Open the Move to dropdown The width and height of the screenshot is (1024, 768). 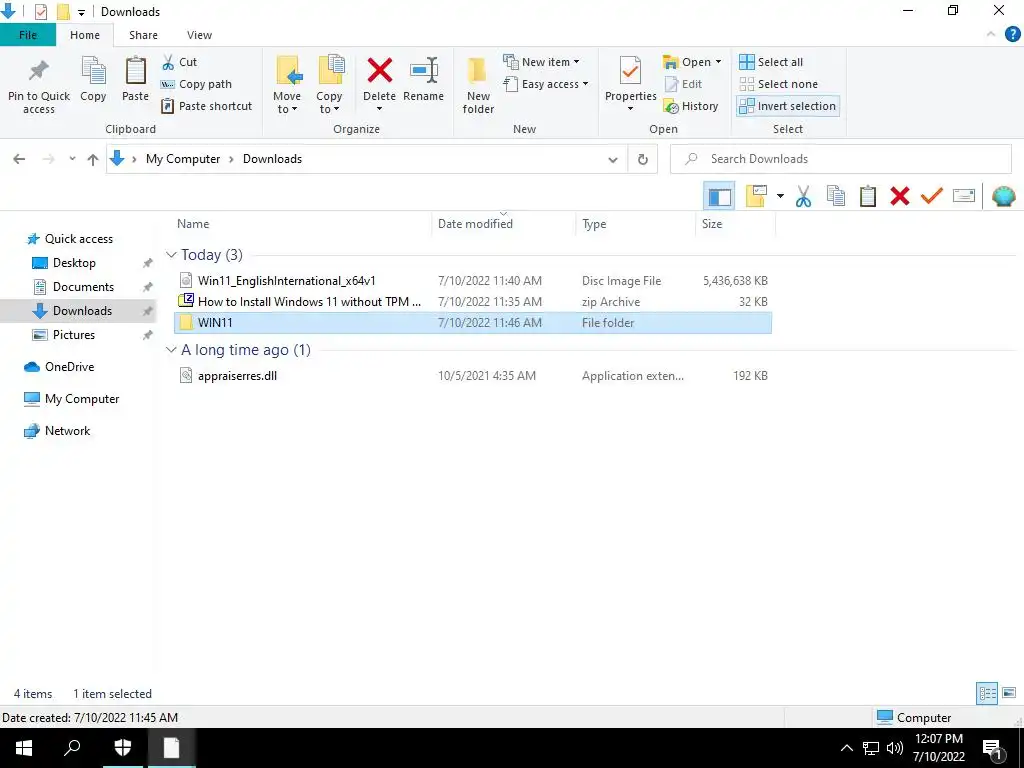[x=287, y=86]
